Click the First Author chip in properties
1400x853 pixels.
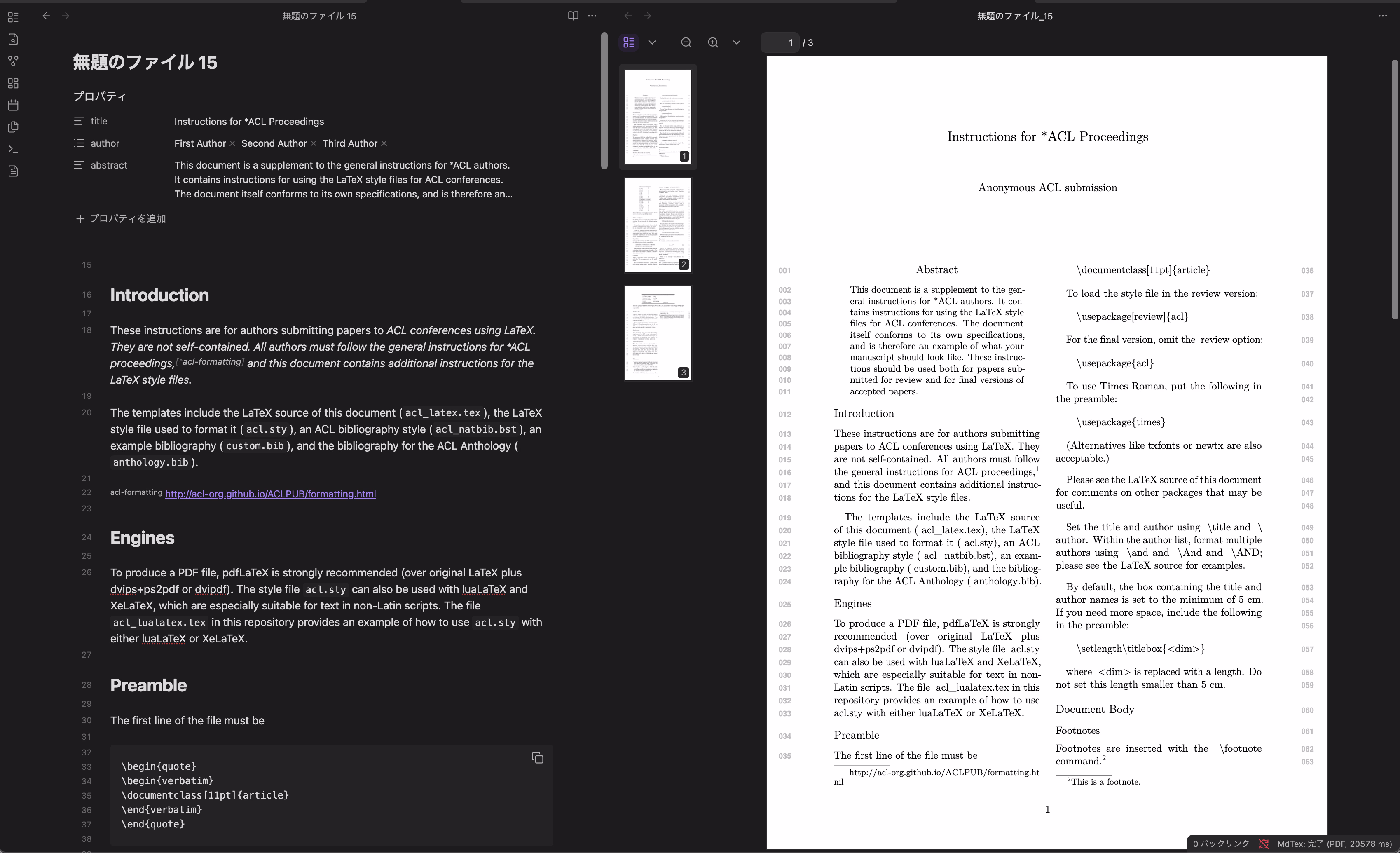tap(200, 143)
